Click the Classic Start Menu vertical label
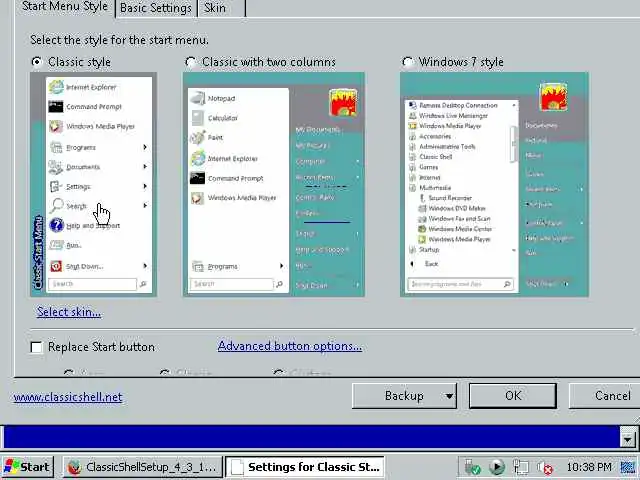640x480 pixels. [38, 252]
